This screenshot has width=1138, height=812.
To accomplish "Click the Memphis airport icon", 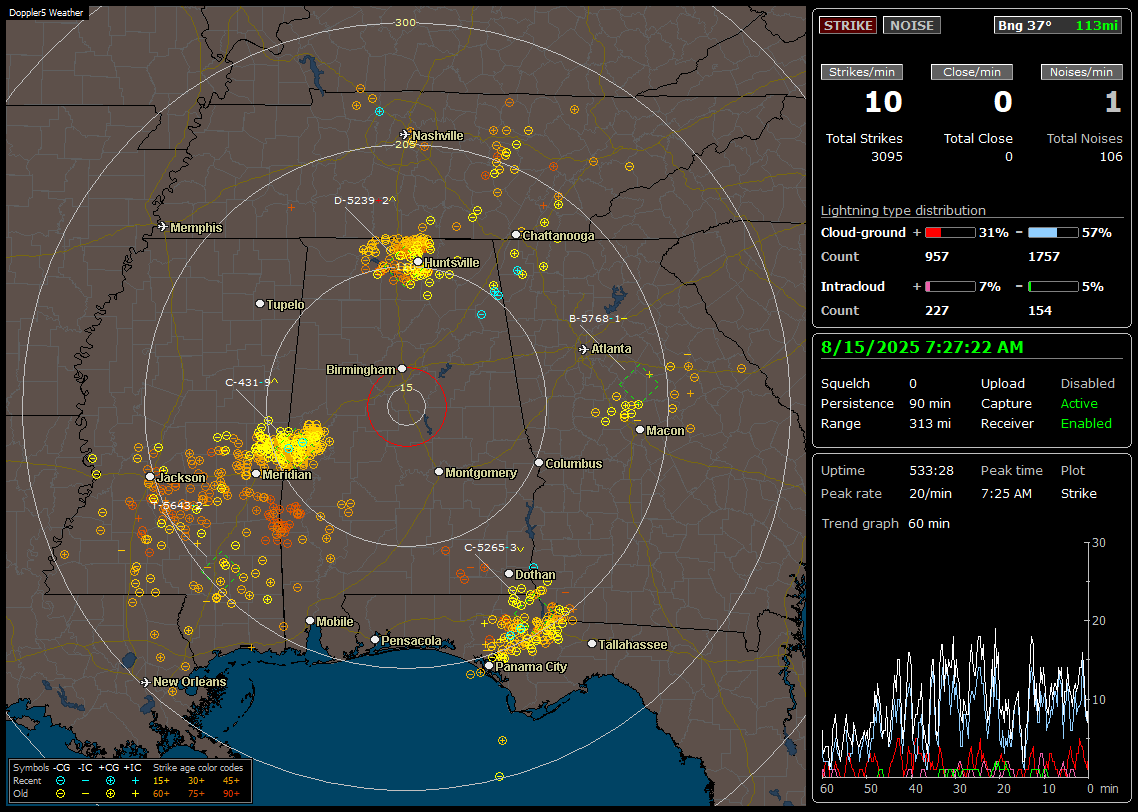I will (x=163, y=227).
